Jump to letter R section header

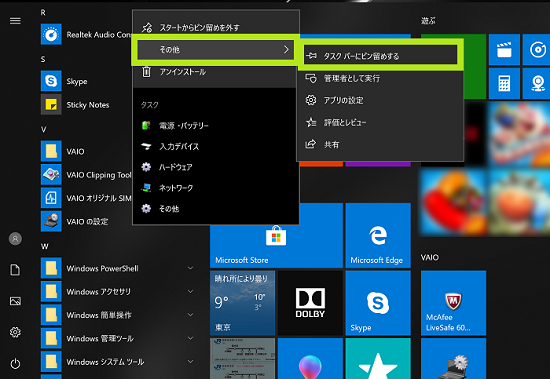pyautogui.click(x=43, y=13)
